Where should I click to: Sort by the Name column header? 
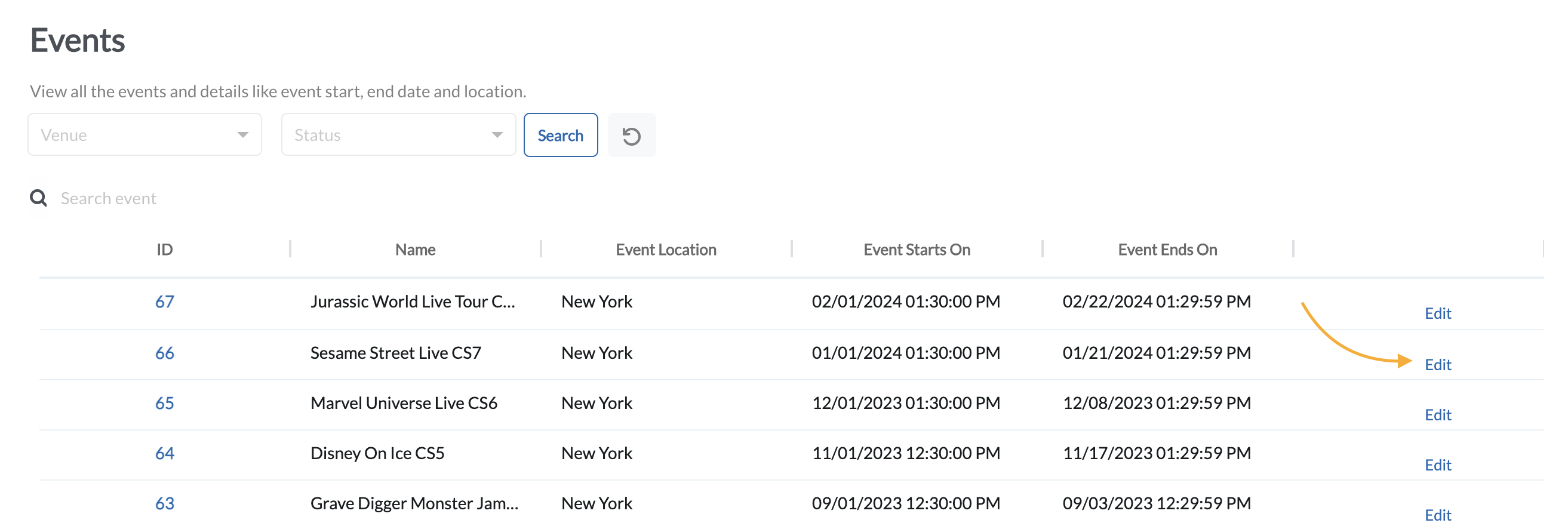coord(415,250)
